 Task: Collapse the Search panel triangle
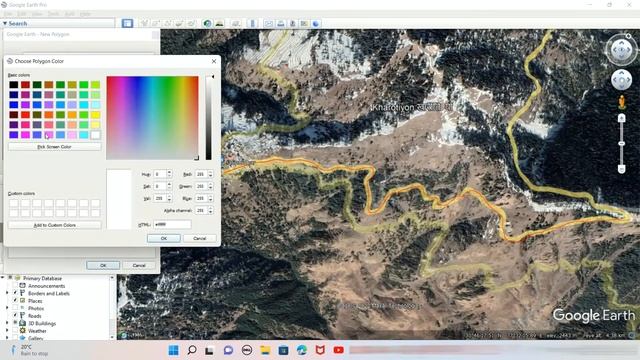5,24
